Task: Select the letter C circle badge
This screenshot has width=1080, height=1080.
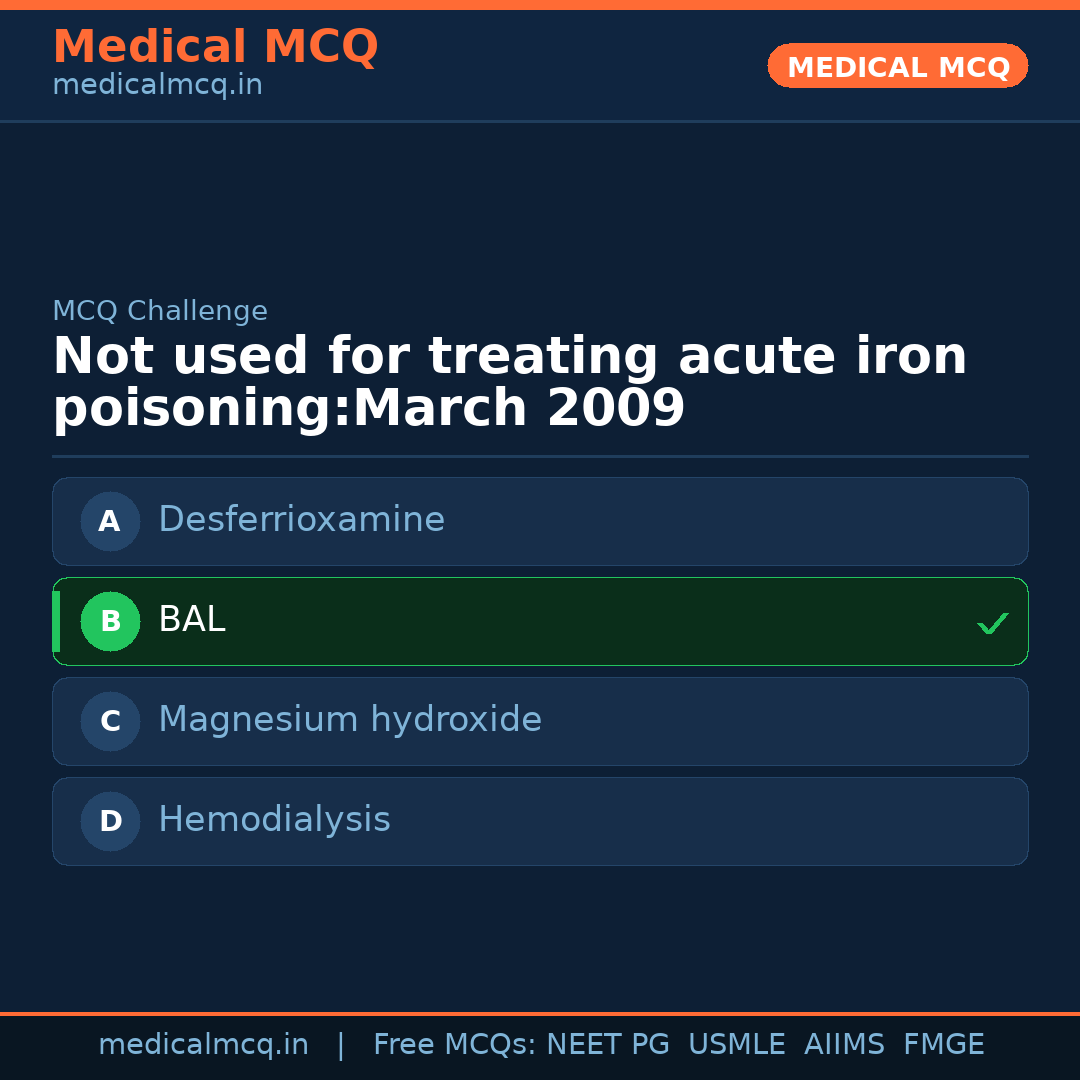Action: click(x=110, y=721)
